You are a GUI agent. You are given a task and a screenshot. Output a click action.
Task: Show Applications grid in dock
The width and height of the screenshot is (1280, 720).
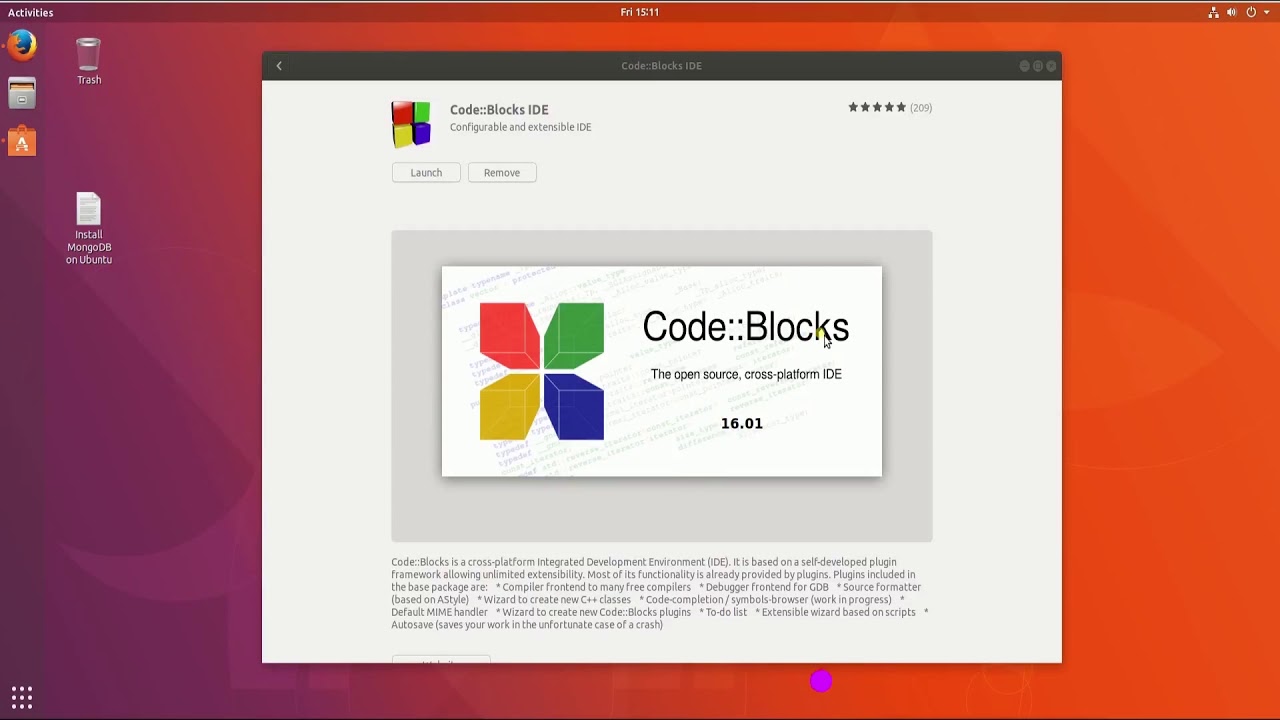21,697
